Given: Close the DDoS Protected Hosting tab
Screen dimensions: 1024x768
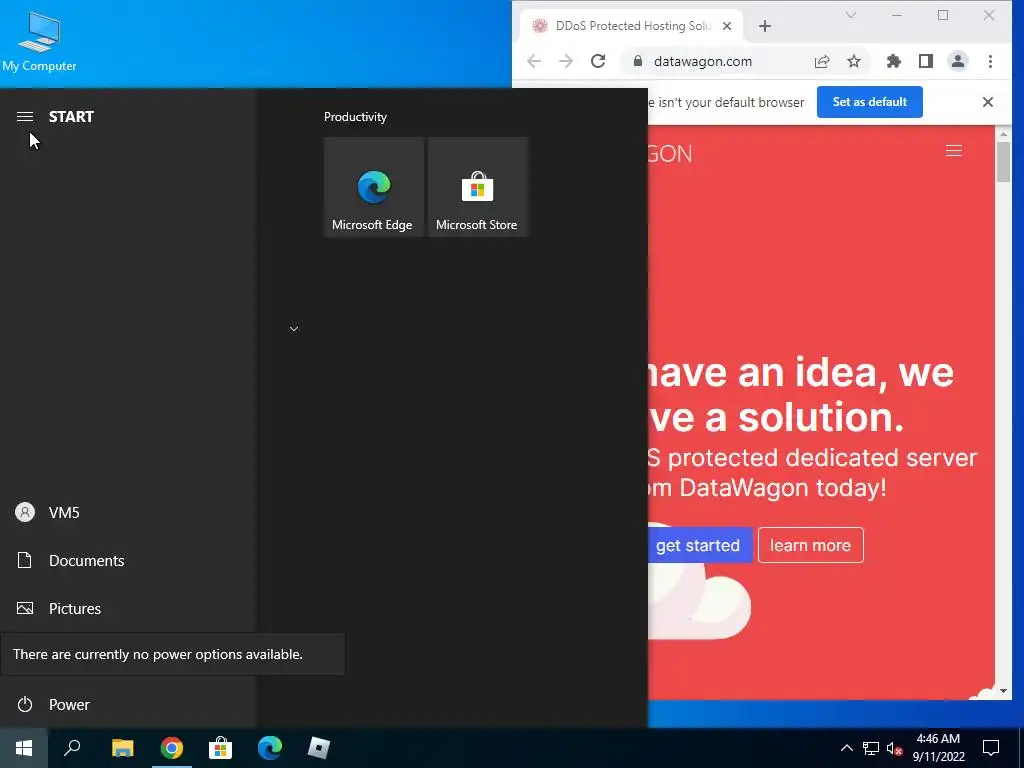Looking at the screenshot, I should pyautogui.click(x=727, y=26).
